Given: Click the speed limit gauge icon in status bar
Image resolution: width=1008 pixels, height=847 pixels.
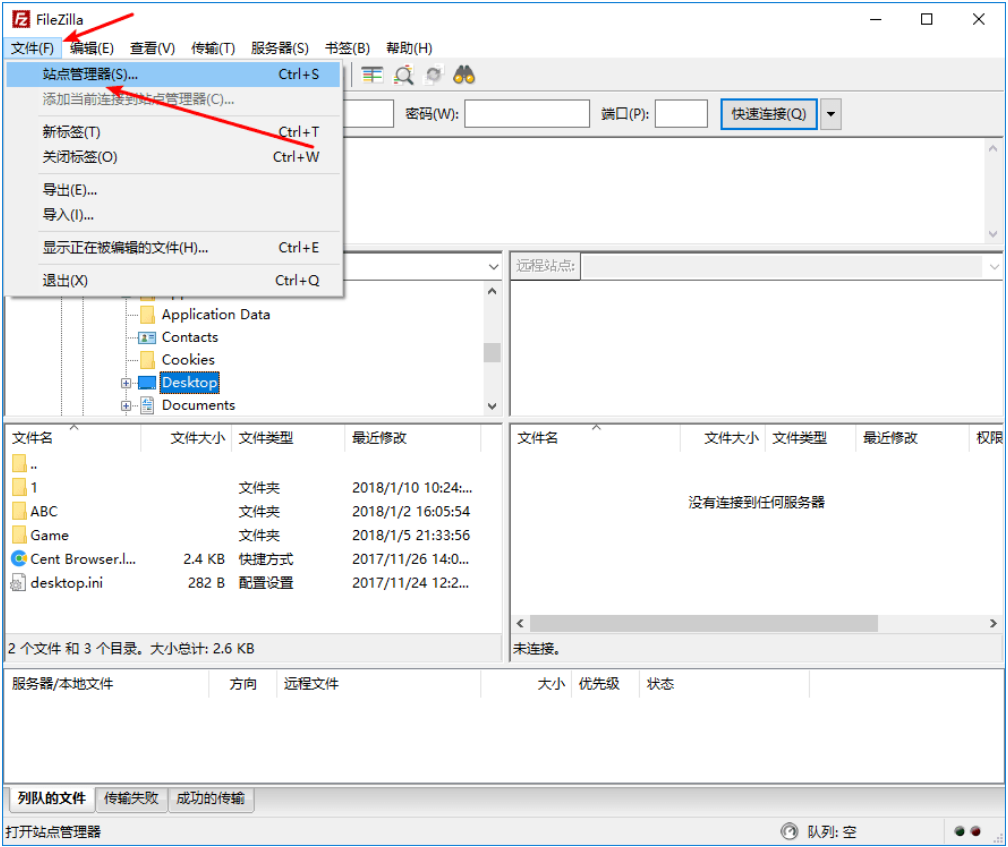Looking at the screenshot, I should tap(790, 831).
